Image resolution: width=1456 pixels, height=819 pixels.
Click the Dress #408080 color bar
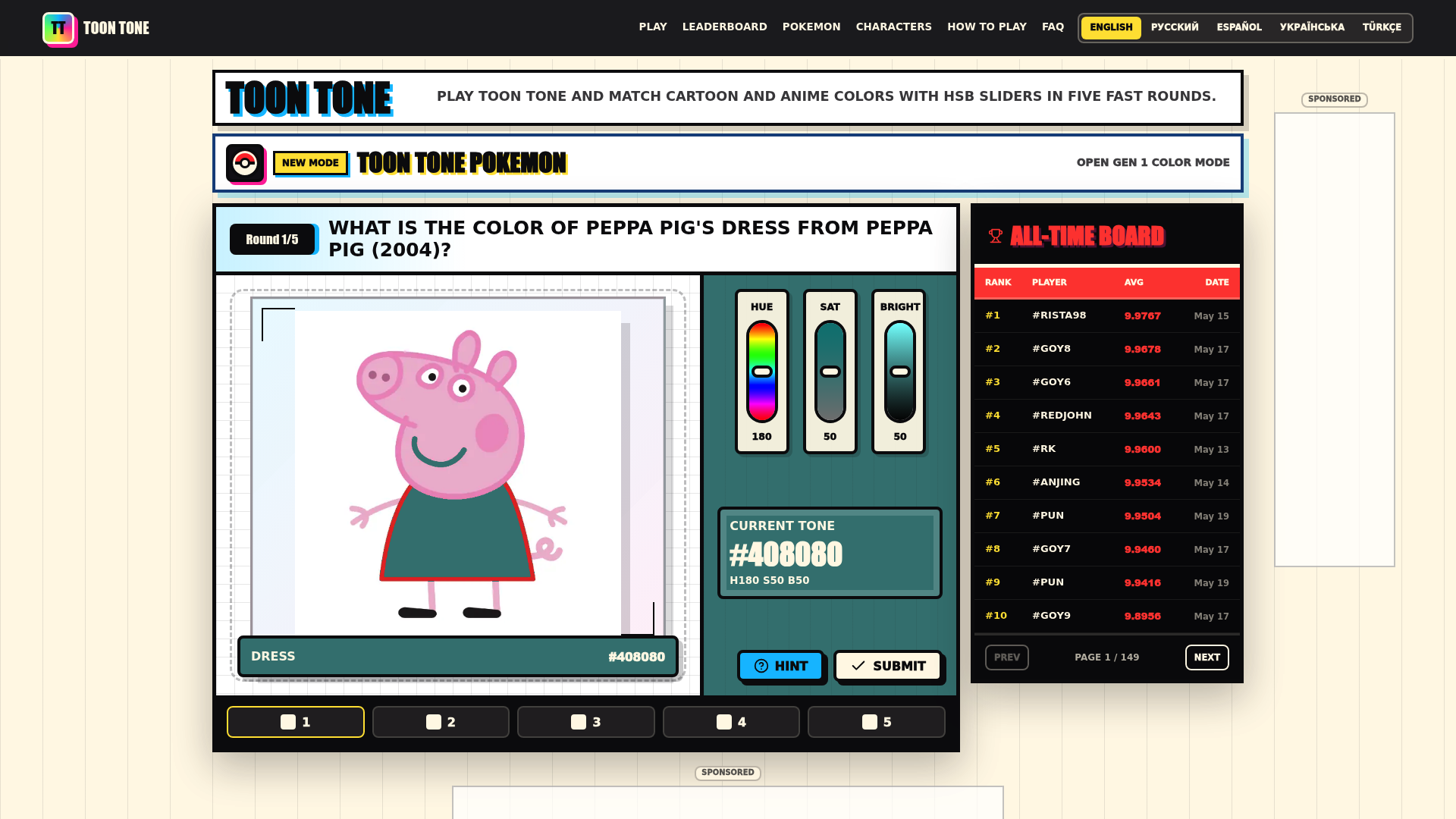tap(458, 657)
